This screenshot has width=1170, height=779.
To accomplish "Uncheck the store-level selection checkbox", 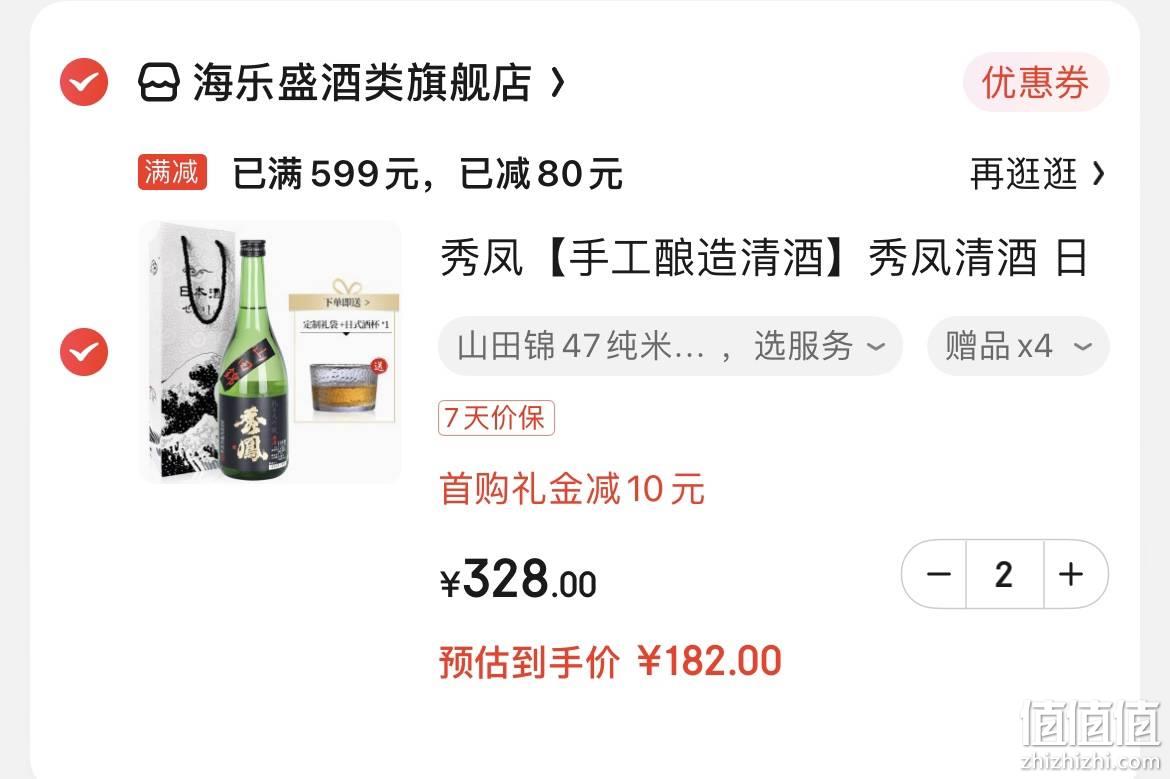I will [x=84, y=82].
